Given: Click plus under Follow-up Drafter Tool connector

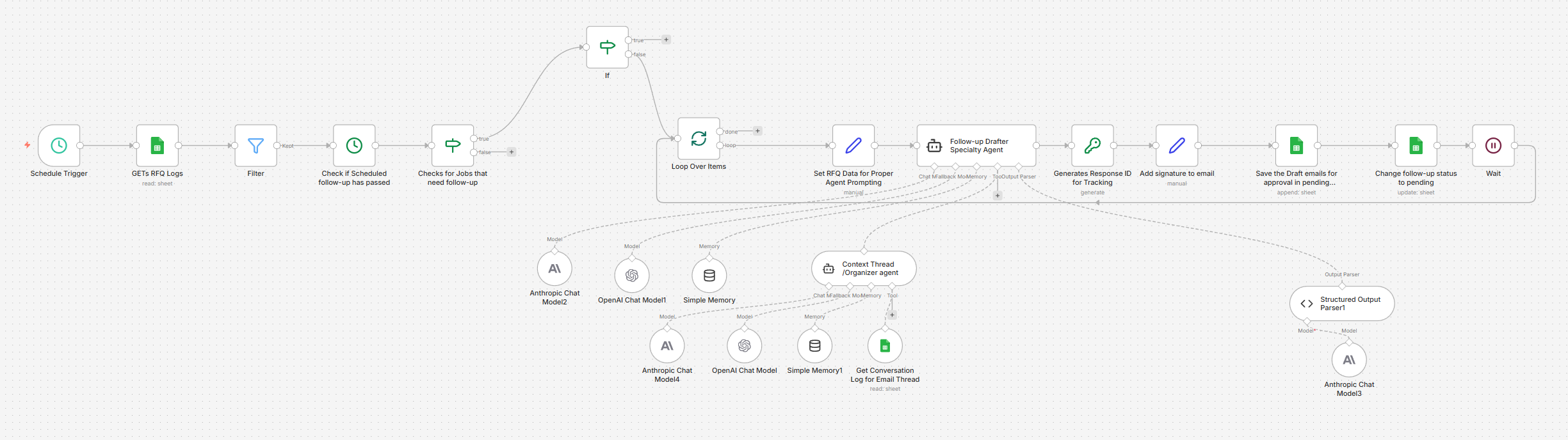Looking at the screenshot, I should [x=998, y=196].
